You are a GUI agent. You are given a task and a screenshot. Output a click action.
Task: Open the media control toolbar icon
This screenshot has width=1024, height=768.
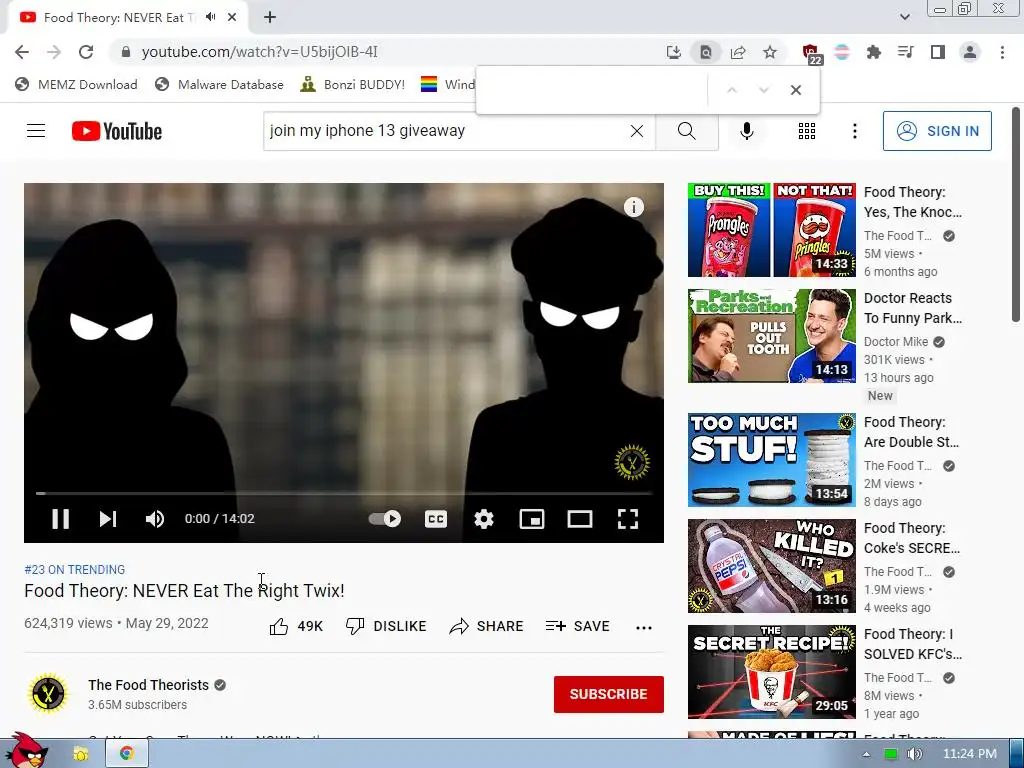click(x=906, y=52)
